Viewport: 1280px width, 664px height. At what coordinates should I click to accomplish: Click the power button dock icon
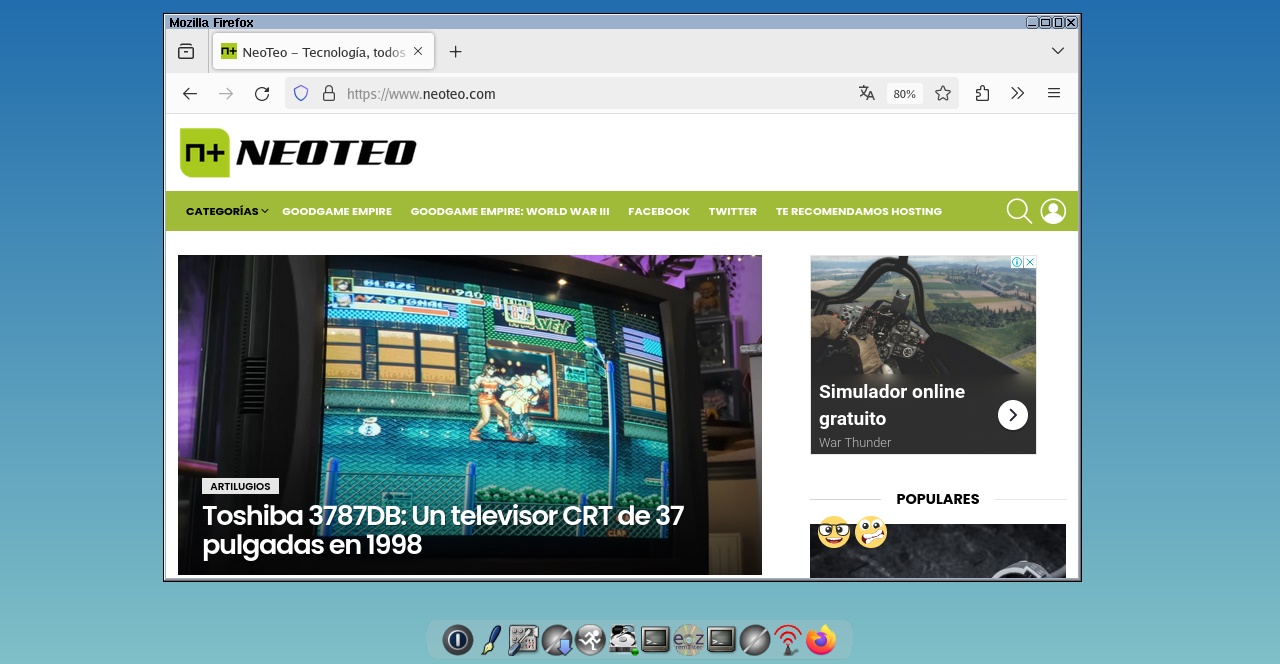click(x=458, y=639)
